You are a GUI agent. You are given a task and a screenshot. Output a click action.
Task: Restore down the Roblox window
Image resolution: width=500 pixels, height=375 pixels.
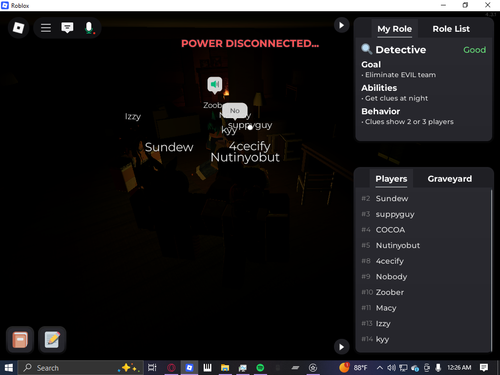point(465,5)
